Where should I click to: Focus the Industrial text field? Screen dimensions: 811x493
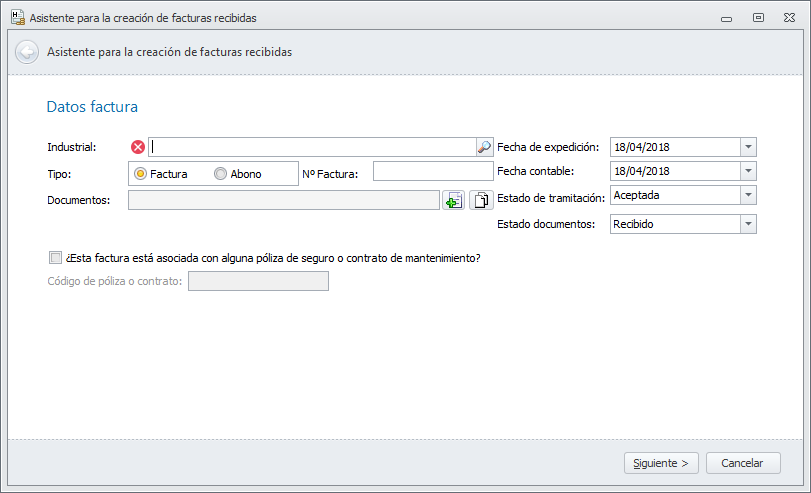[x=312, y=147]
